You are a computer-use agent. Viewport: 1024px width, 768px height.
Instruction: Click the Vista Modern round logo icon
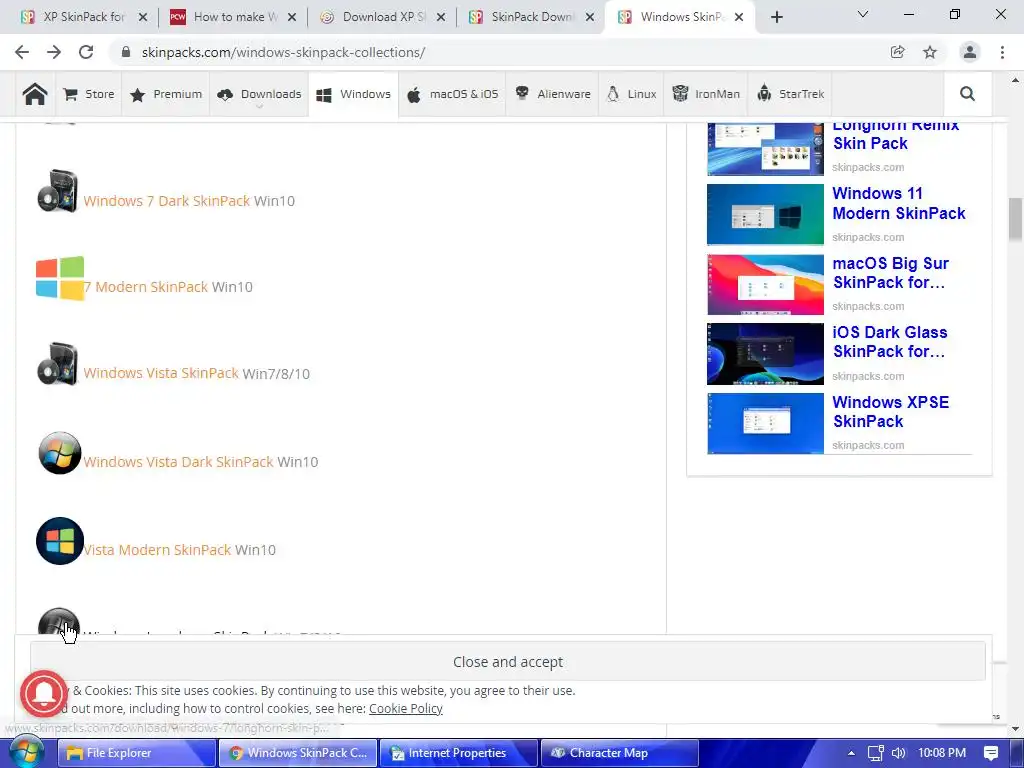[59, 541]
